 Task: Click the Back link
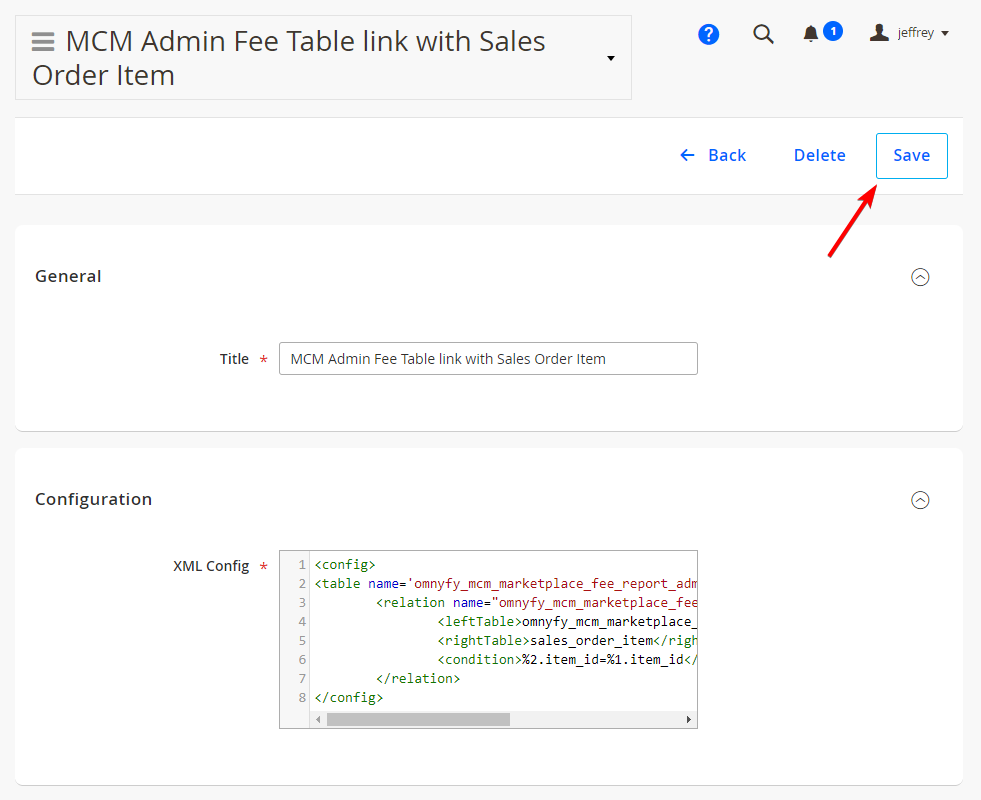713,155
